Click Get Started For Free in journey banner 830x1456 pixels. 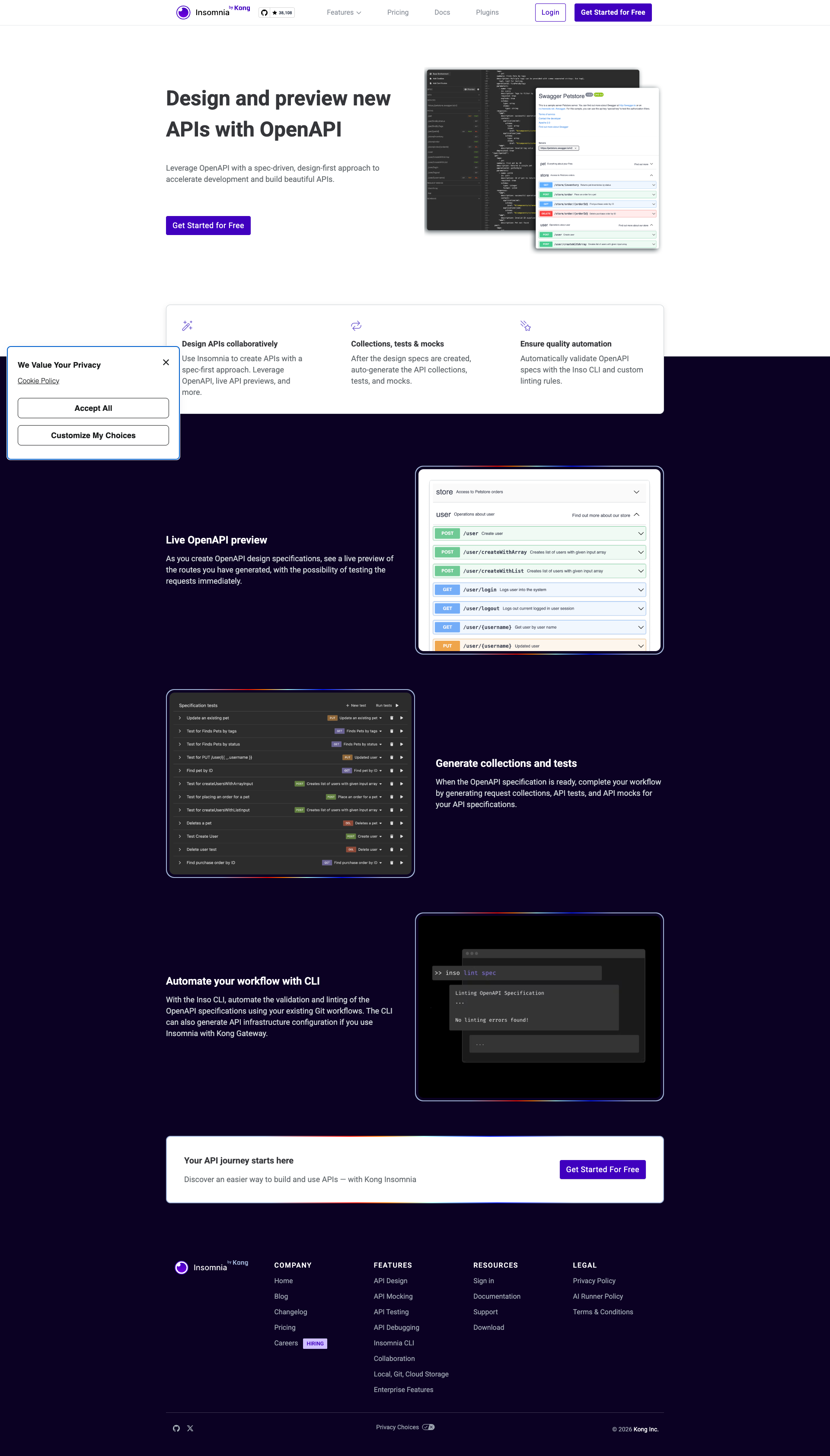click(x=603, y=1170)
